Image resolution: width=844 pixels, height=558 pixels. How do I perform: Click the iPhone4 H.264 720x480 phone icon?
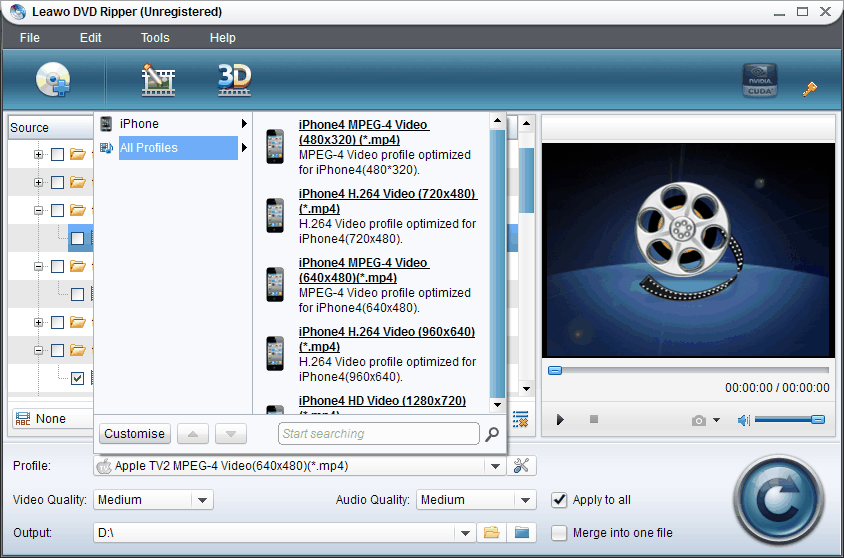click(x=275, y=215)
